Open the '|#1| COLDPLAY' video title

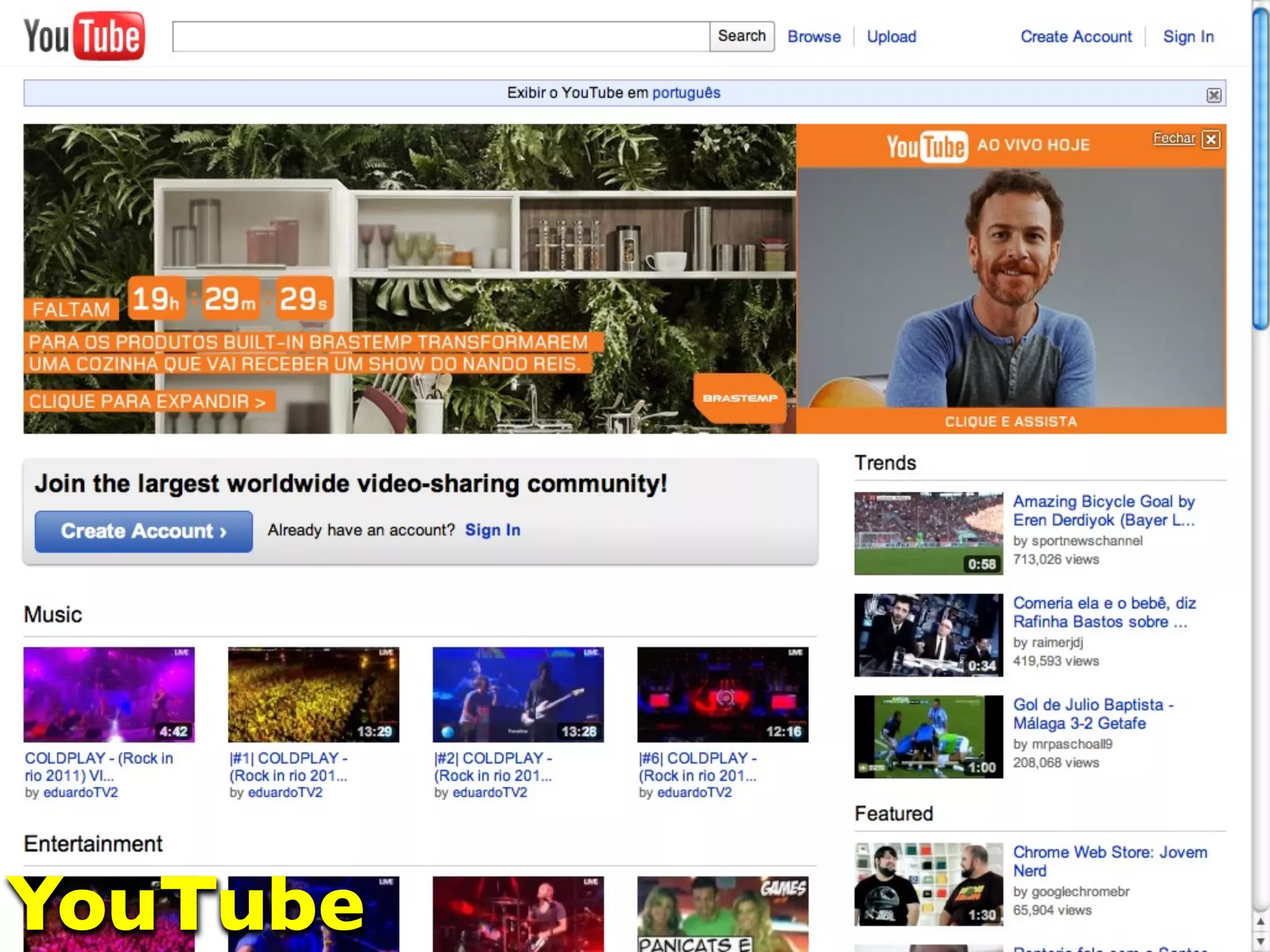click(x=288, y=767)
